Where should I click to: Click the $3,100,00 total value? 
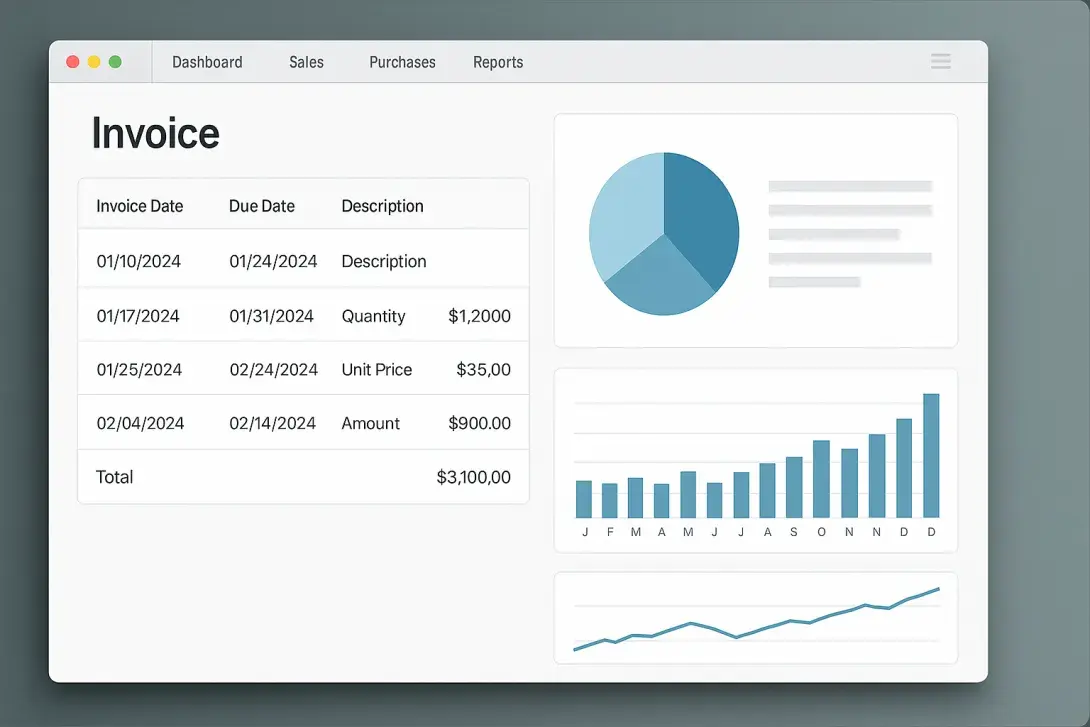473,477
